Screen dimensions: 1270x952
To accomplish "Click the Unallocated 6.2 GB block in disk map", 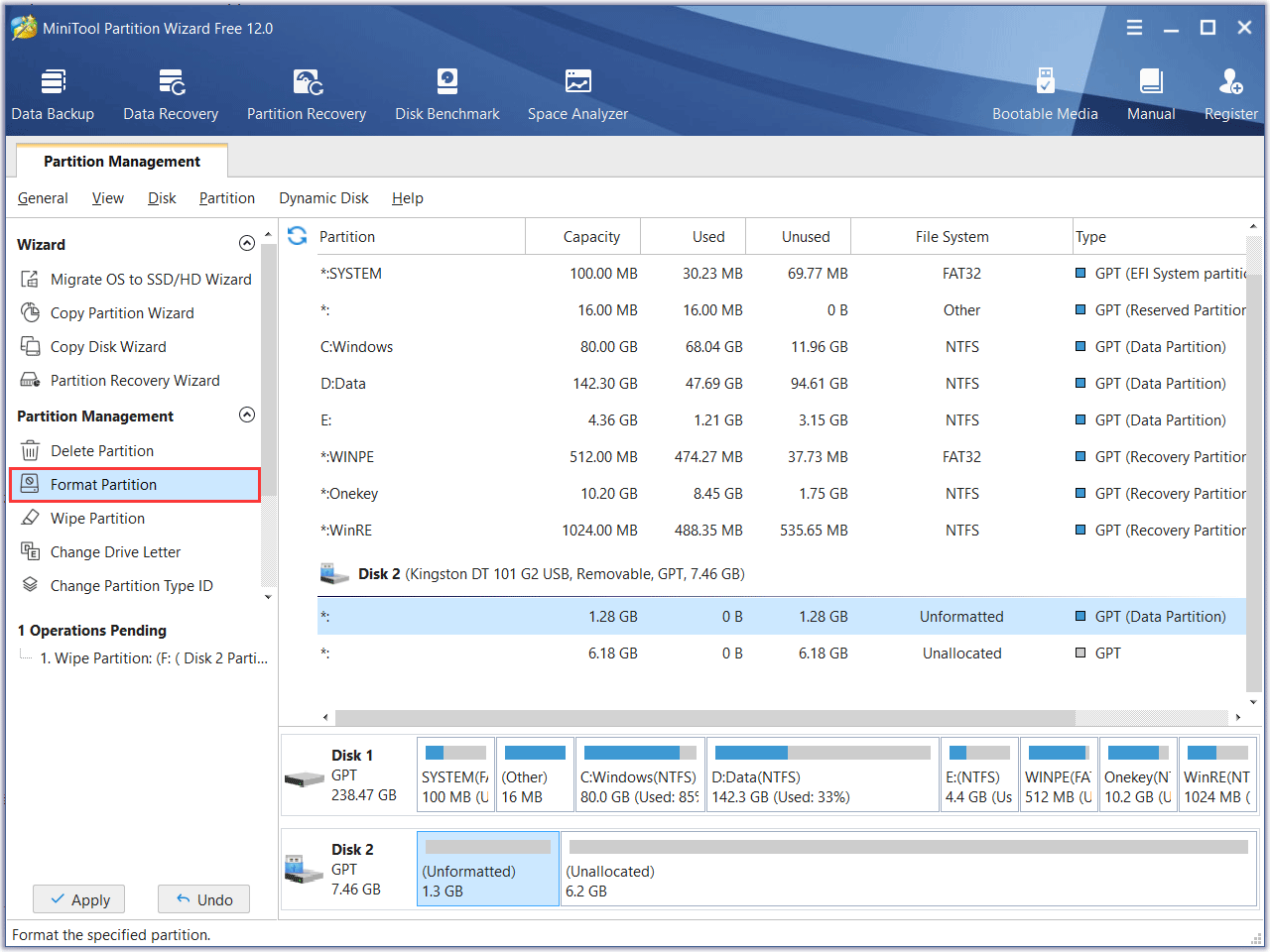I will tap(909, 869).
